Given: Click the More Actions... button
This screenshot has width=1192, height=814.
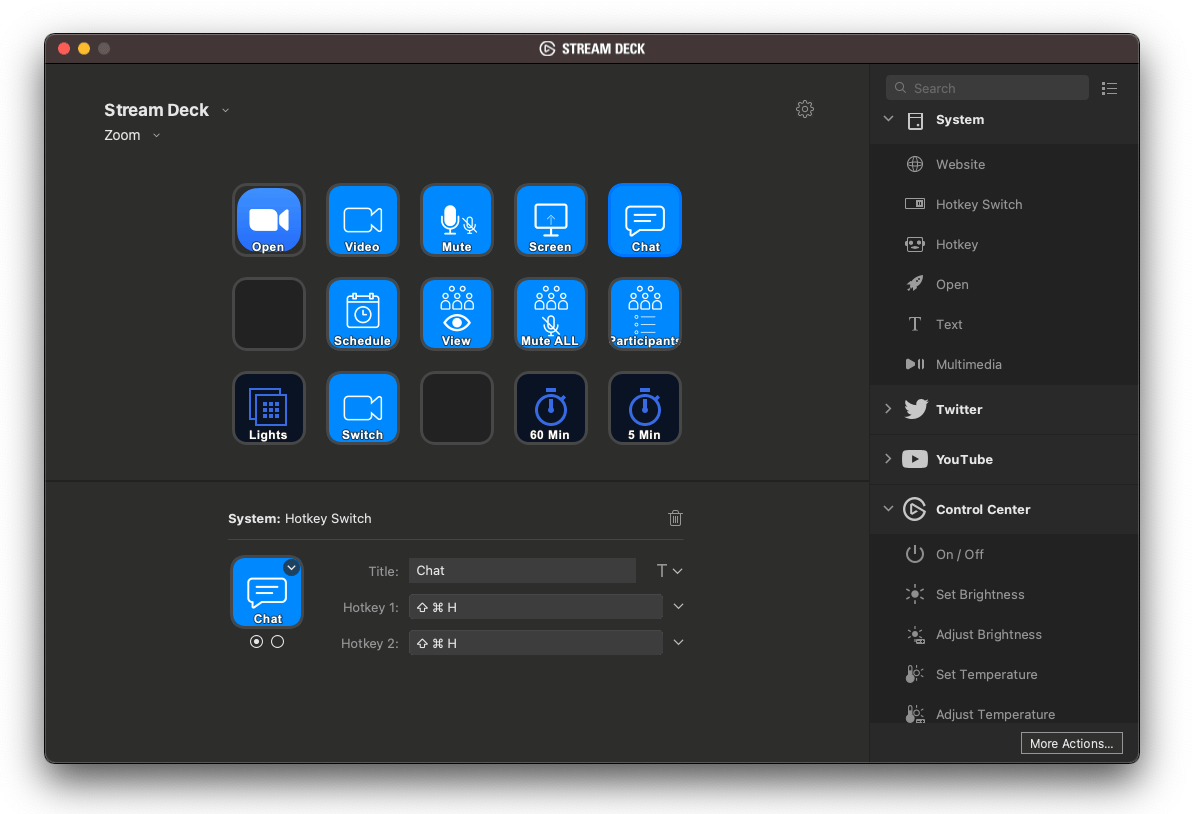Looking at the screenshot, I should click(x=1071, y=743).
